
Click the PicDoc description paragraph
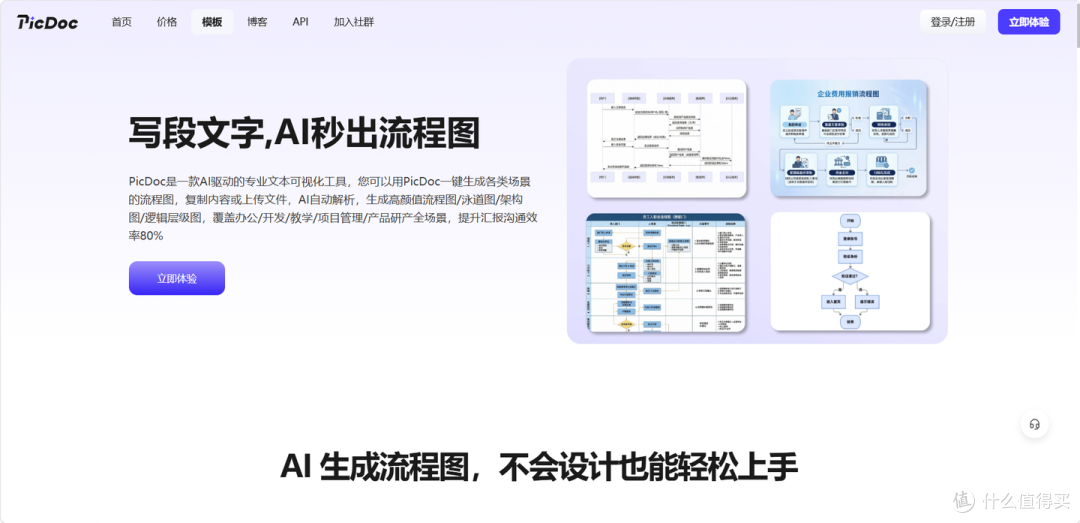333,208
